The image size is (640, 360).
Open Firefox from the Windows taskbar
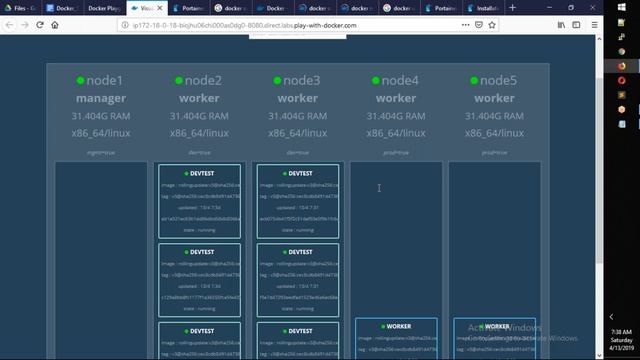622,66
